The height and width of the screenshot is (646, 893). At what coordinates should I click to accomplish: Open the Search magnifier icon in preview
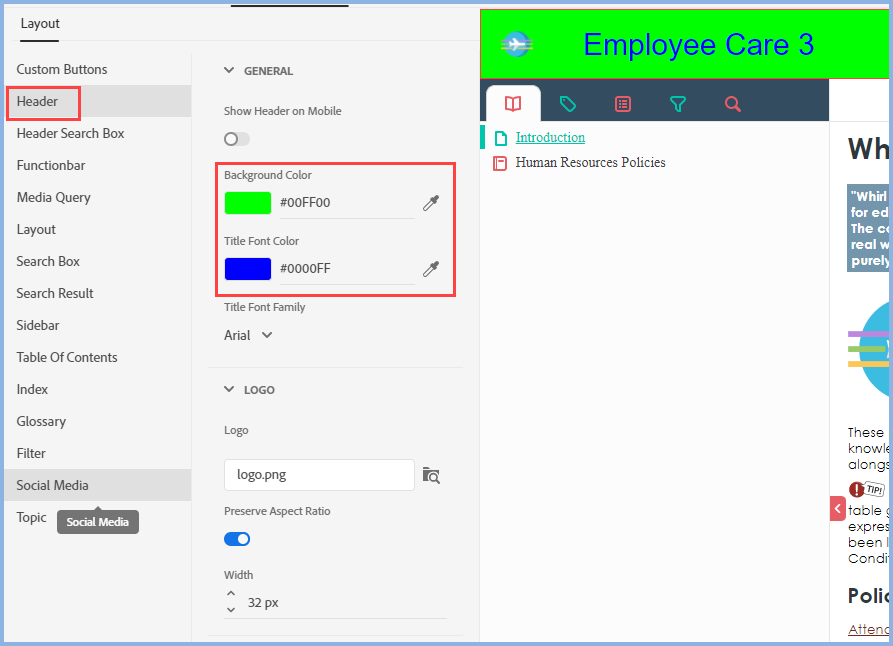732,103
